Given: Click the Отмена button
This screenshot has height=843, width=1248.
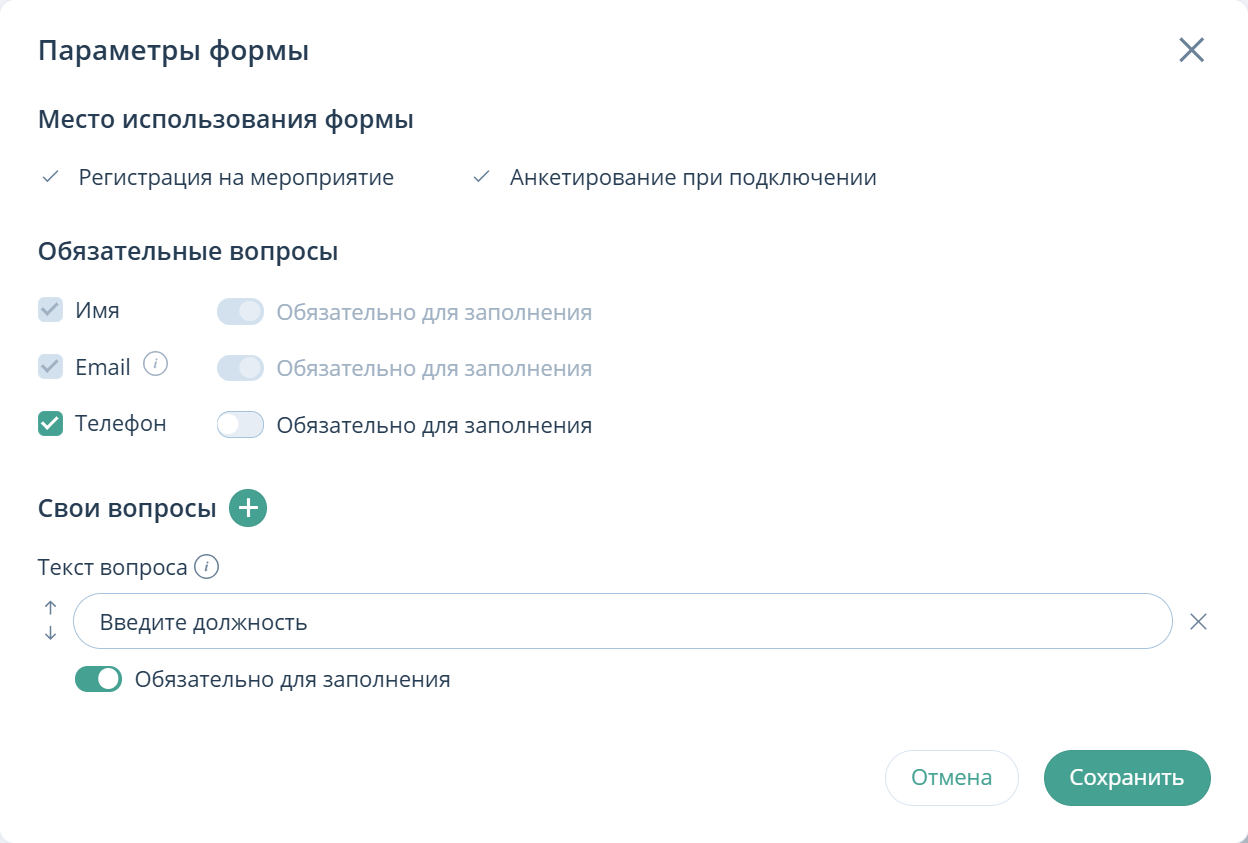Looking at the screenshot, I should (x=951, y=777).
